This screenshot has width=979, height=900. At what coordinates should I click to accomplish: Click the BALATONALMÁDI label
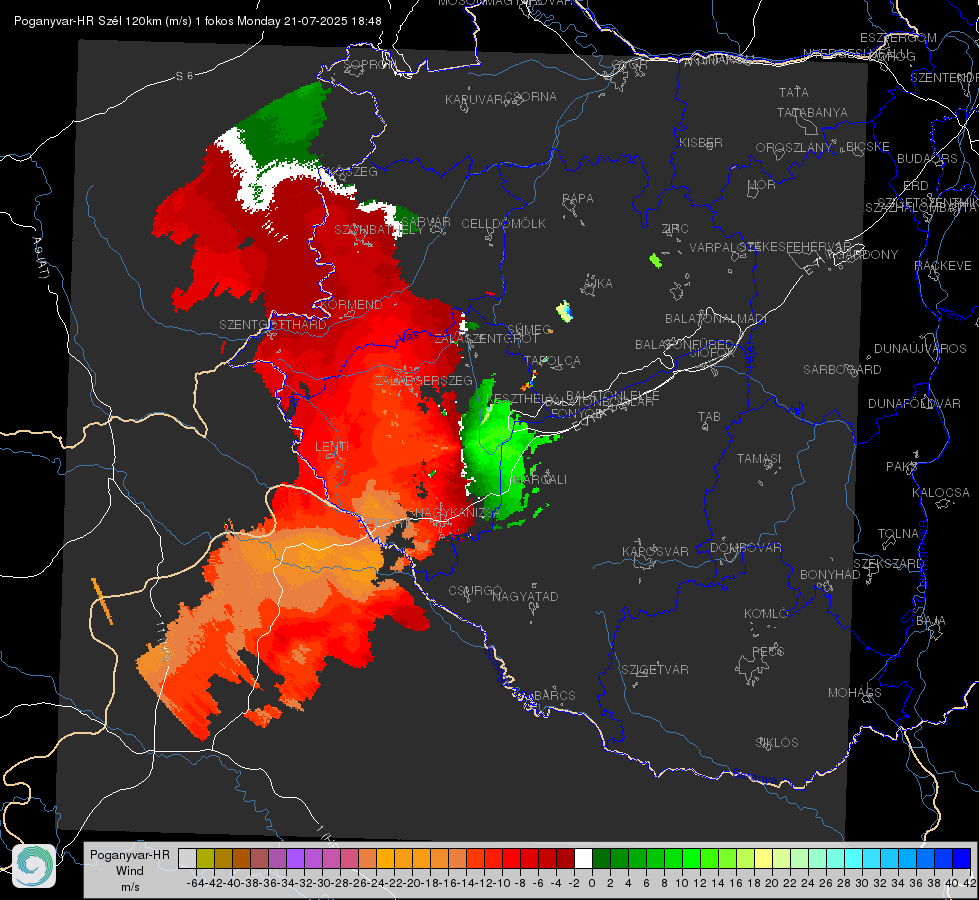click(x=716, y=319)
